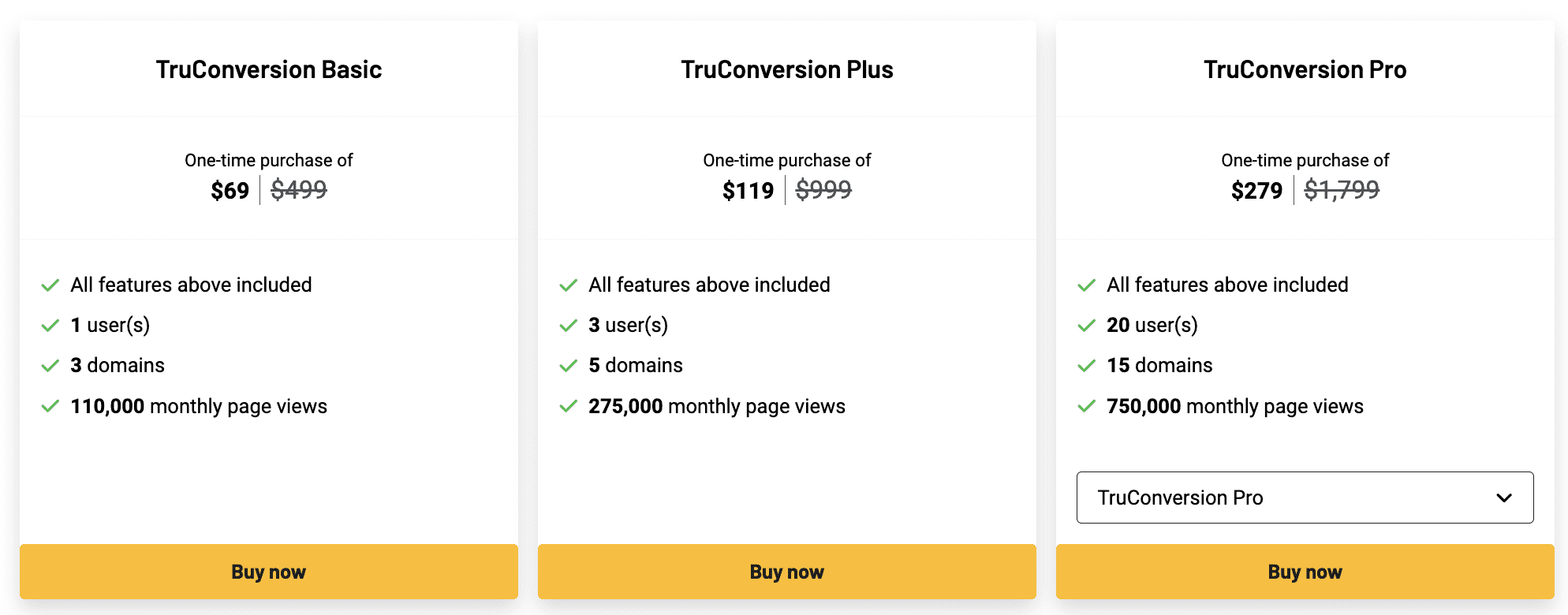This screenshot has width=1568, height=615.
Task: Click checkmark by "110,000 monthly page views"
Action: click(50, 407)
